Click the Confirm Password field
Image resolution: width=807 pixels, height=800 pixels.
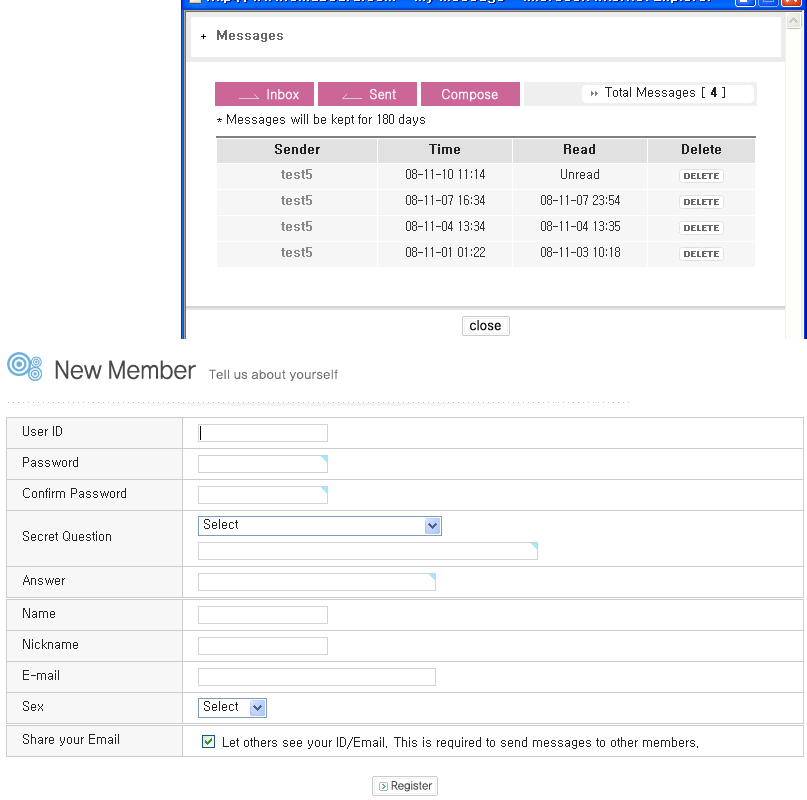[x=262, y=495]
